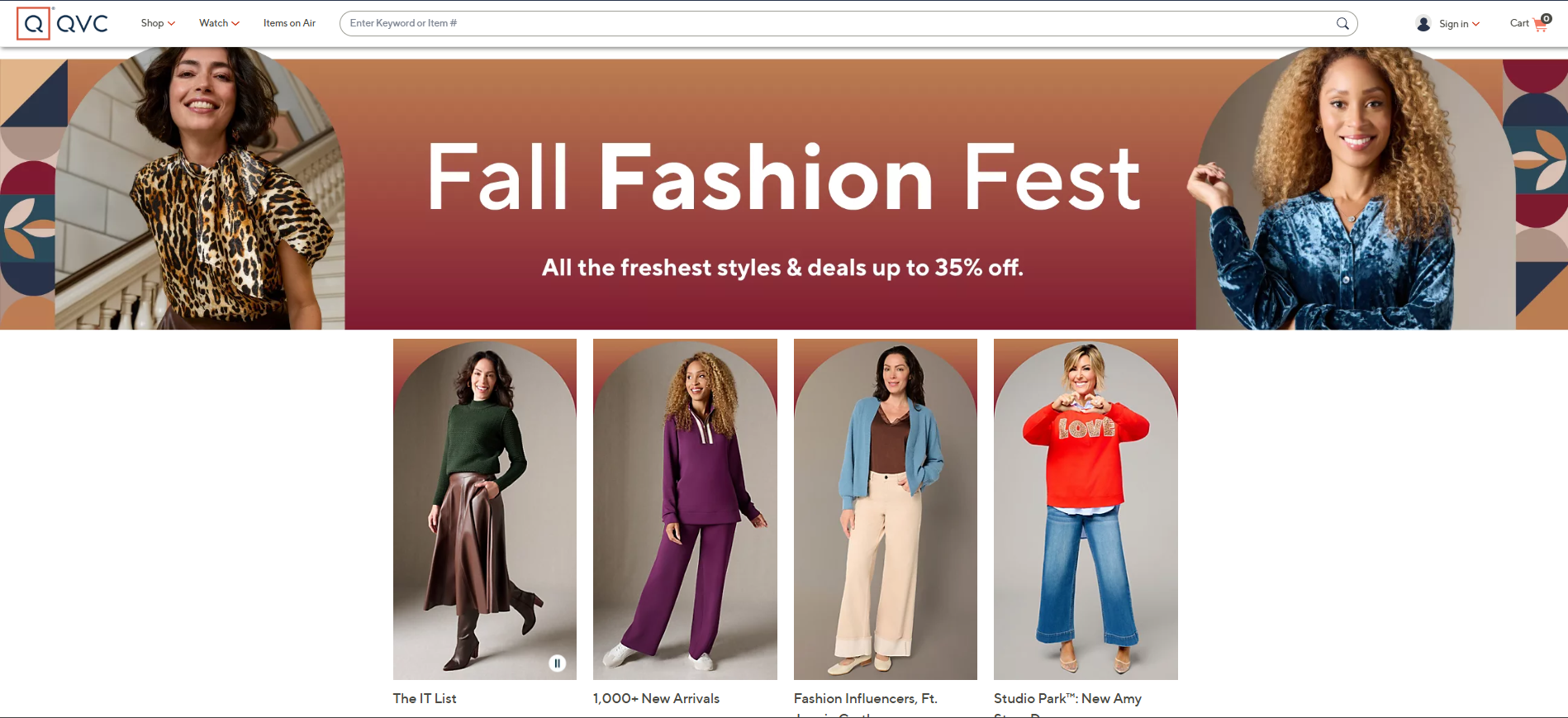
Task: Open the Sign in dropdown
Action: click(1459, 24)
